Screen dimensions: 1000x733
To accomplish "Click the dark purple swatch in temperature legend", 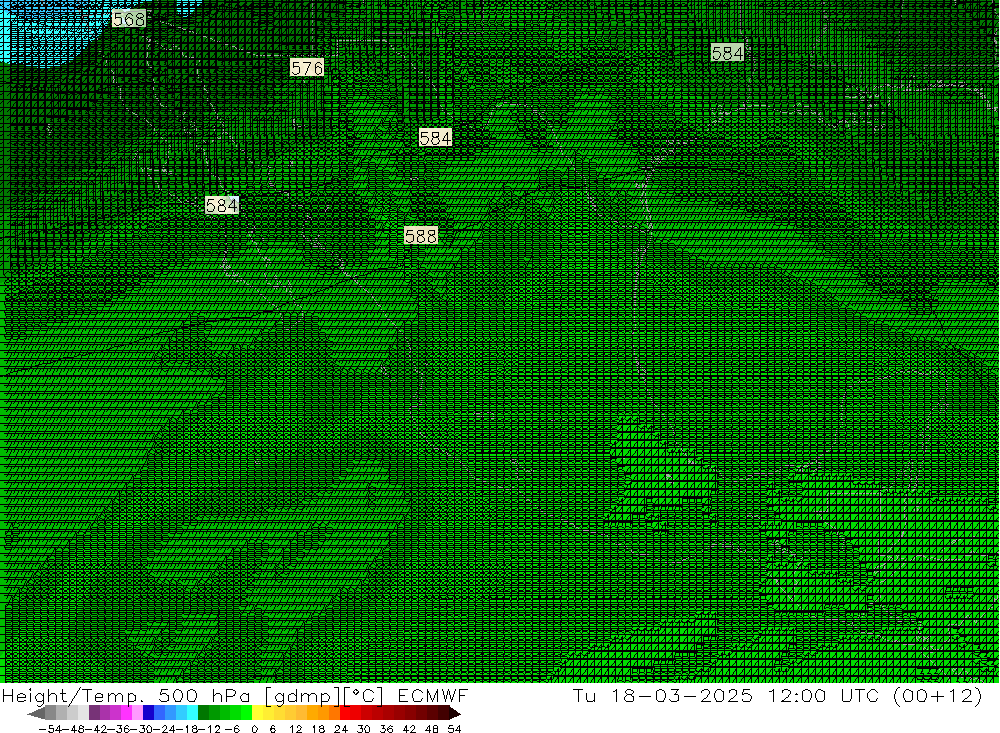I will pyautogui.click(x=94, y=713).
